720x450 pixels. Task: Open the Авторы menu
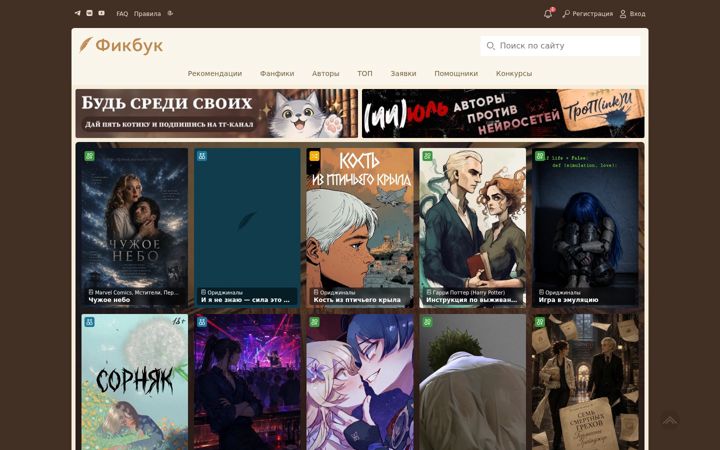(326, 73)
